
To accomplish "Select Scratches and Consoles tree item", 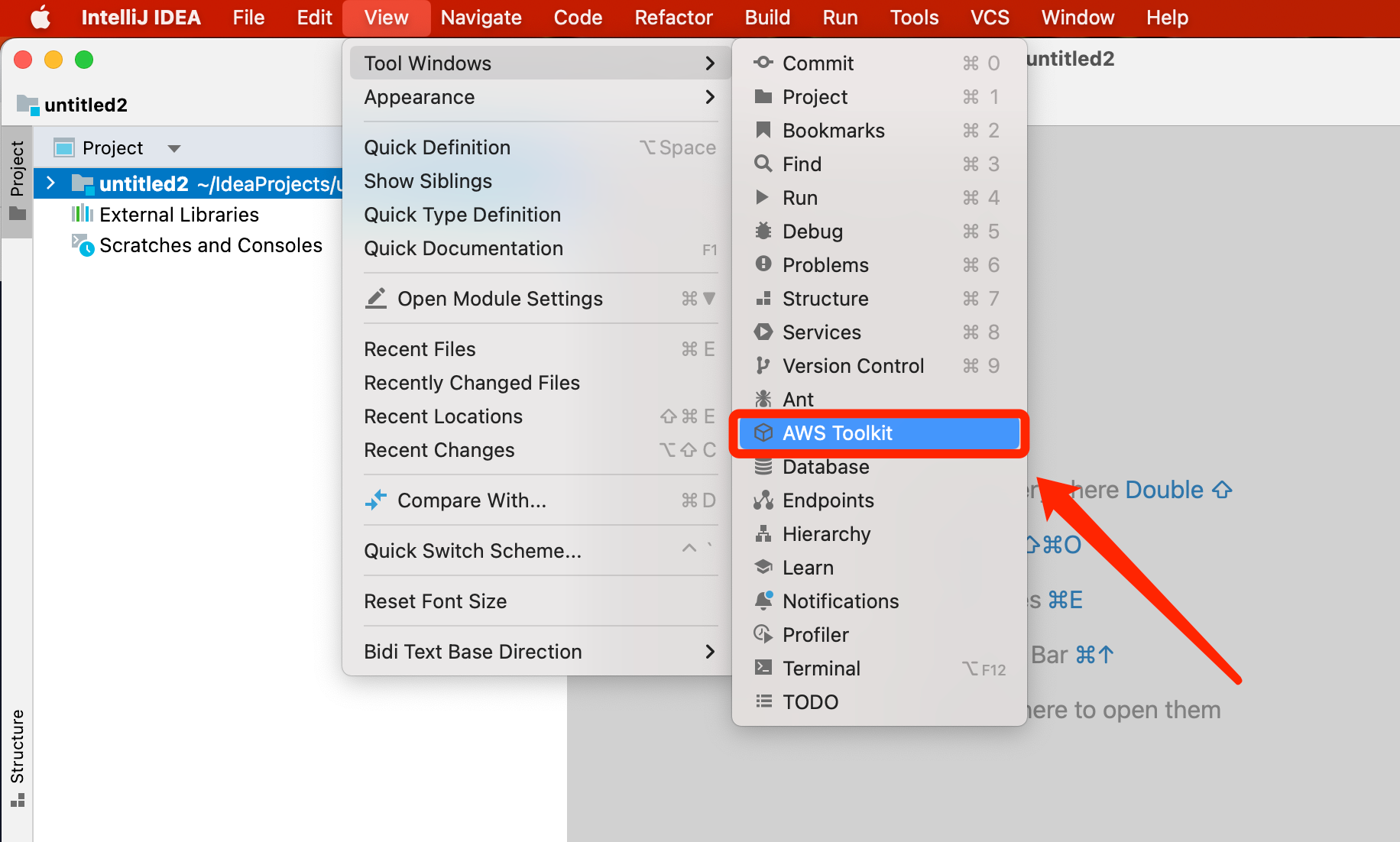I will tap(211, 245).
